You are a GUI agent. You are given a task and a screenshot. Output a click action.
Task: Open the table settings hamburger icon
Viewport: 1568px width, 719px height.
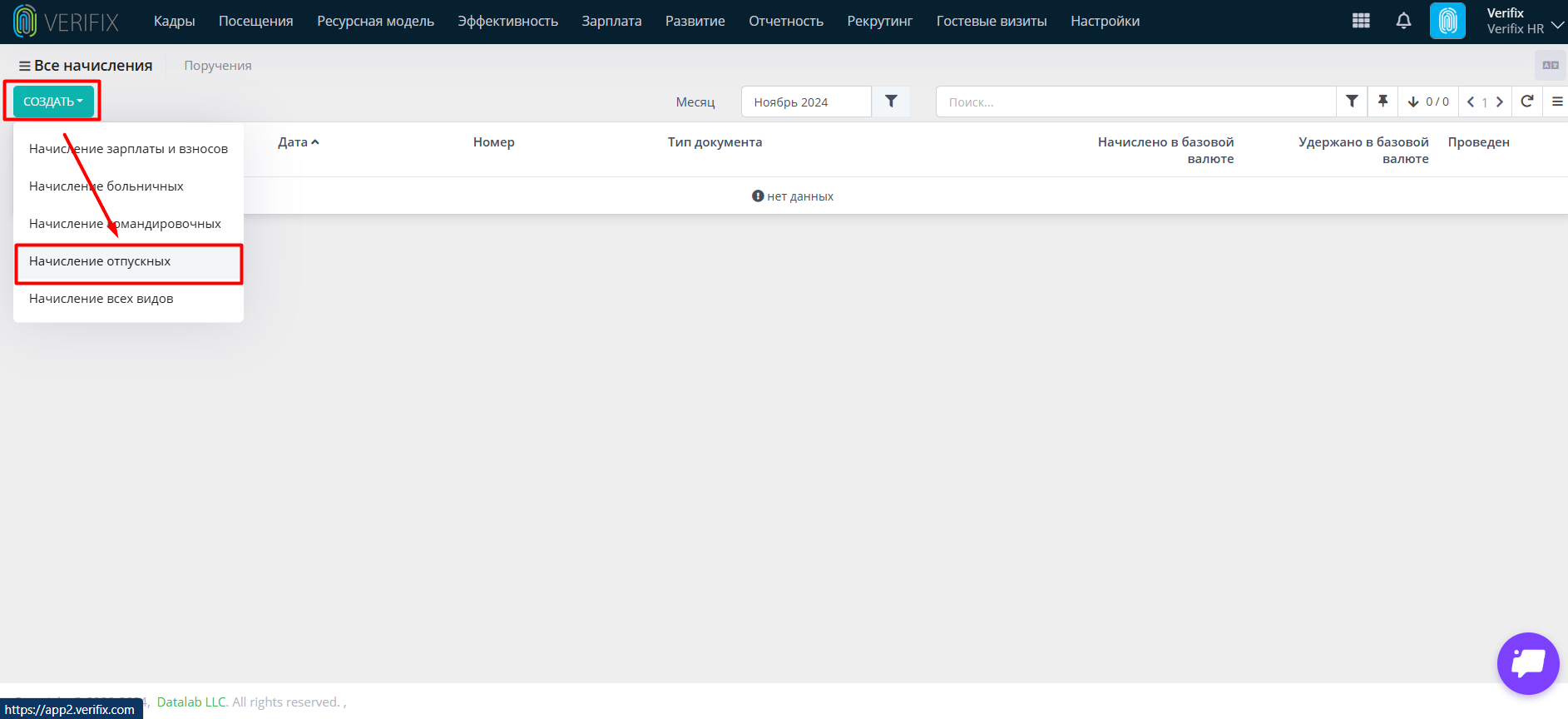pos(1556,102)
